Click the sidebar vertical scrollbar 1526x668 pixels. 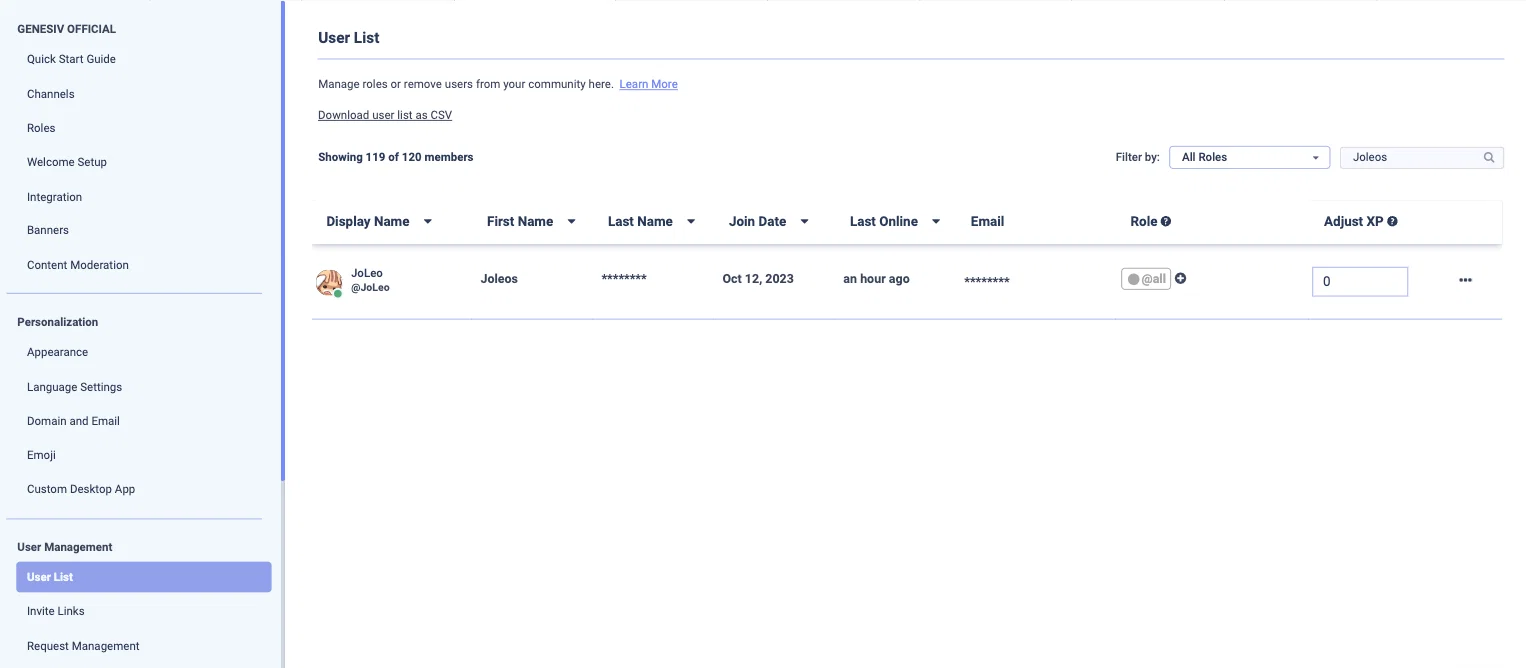click(x=283, y=240)
